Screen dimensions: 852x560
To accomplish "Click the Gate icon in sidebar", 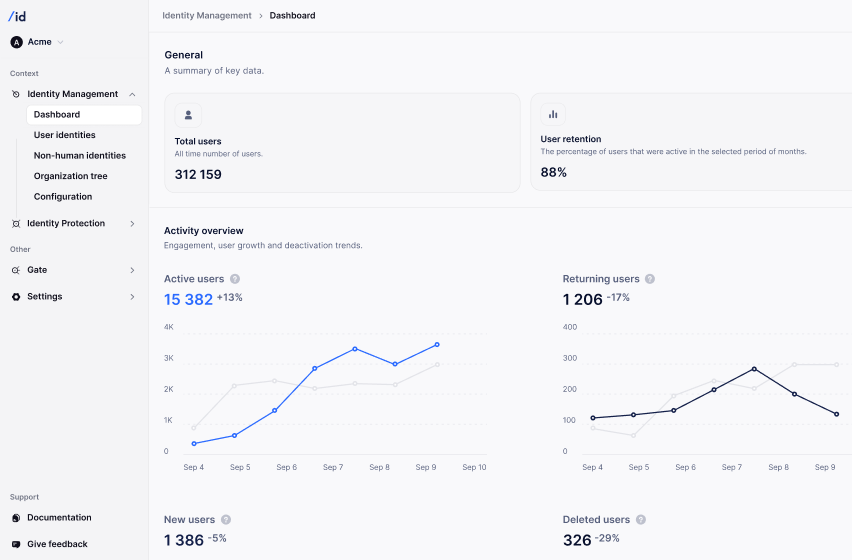I will point(16,270).
